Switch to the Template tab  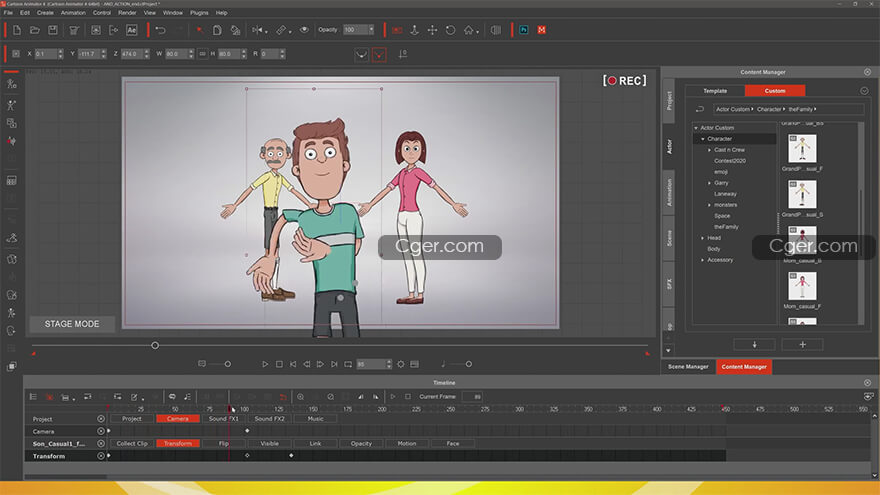point(715,91)
